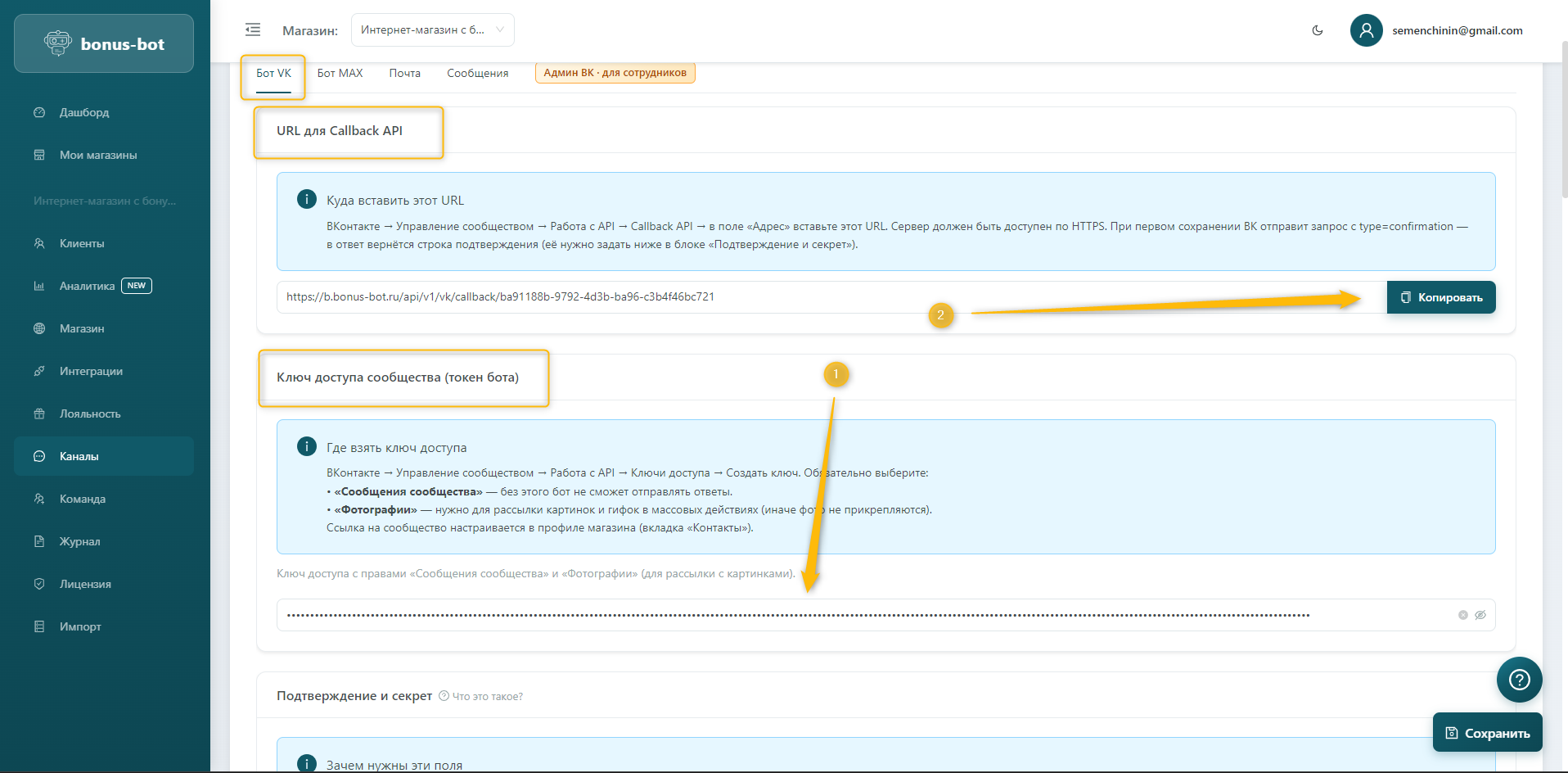
Task: Clear the access token field with the X icon
Action: click(x=1462, y=615)
